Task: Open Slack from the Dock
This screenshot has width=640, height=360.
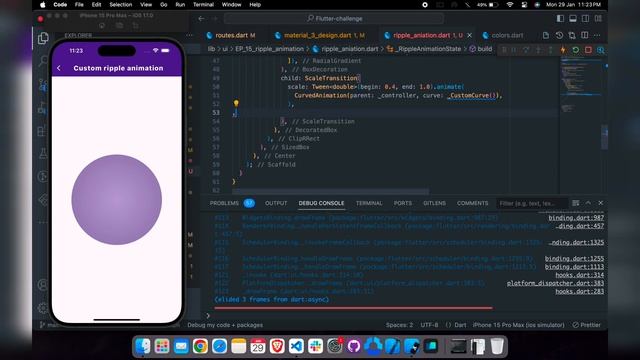Action: coord(315,346)
